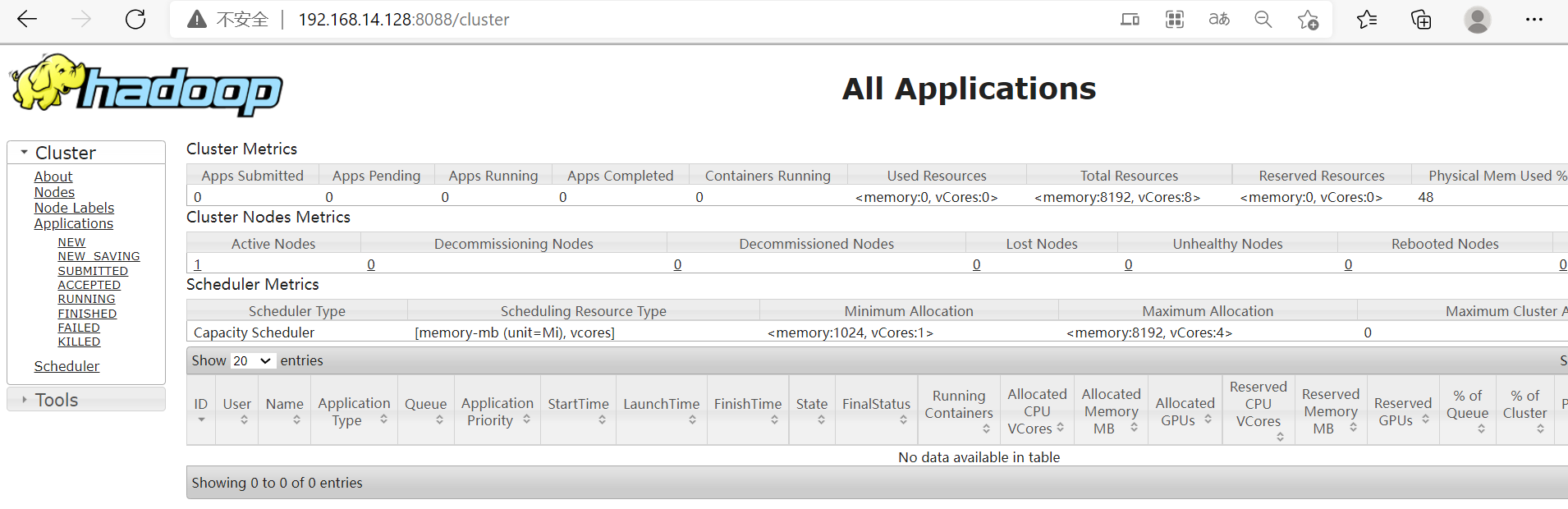Collapse the Cluster sidebar section

pos(86,153)
